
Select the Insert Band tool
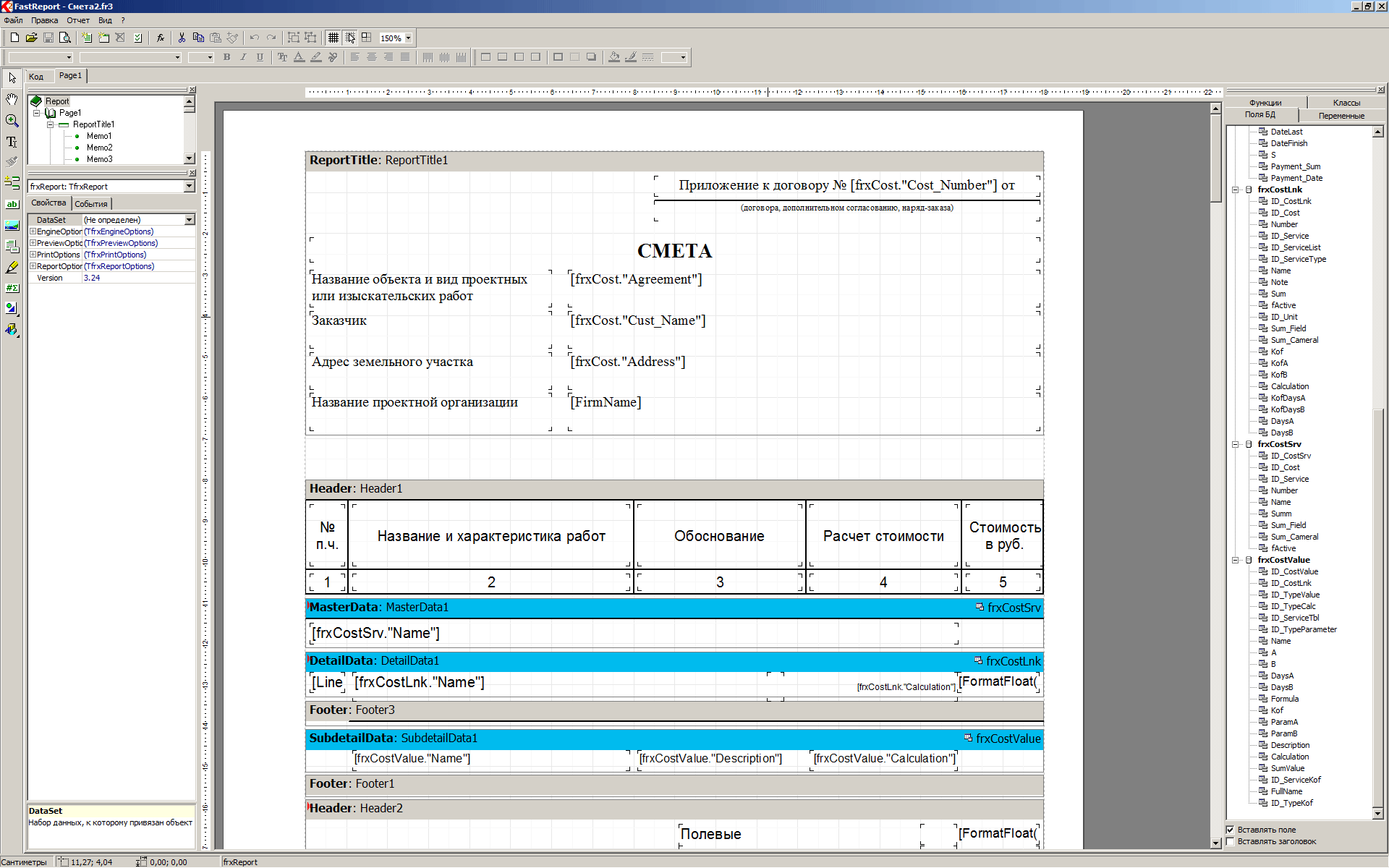[x=12, y=183]
